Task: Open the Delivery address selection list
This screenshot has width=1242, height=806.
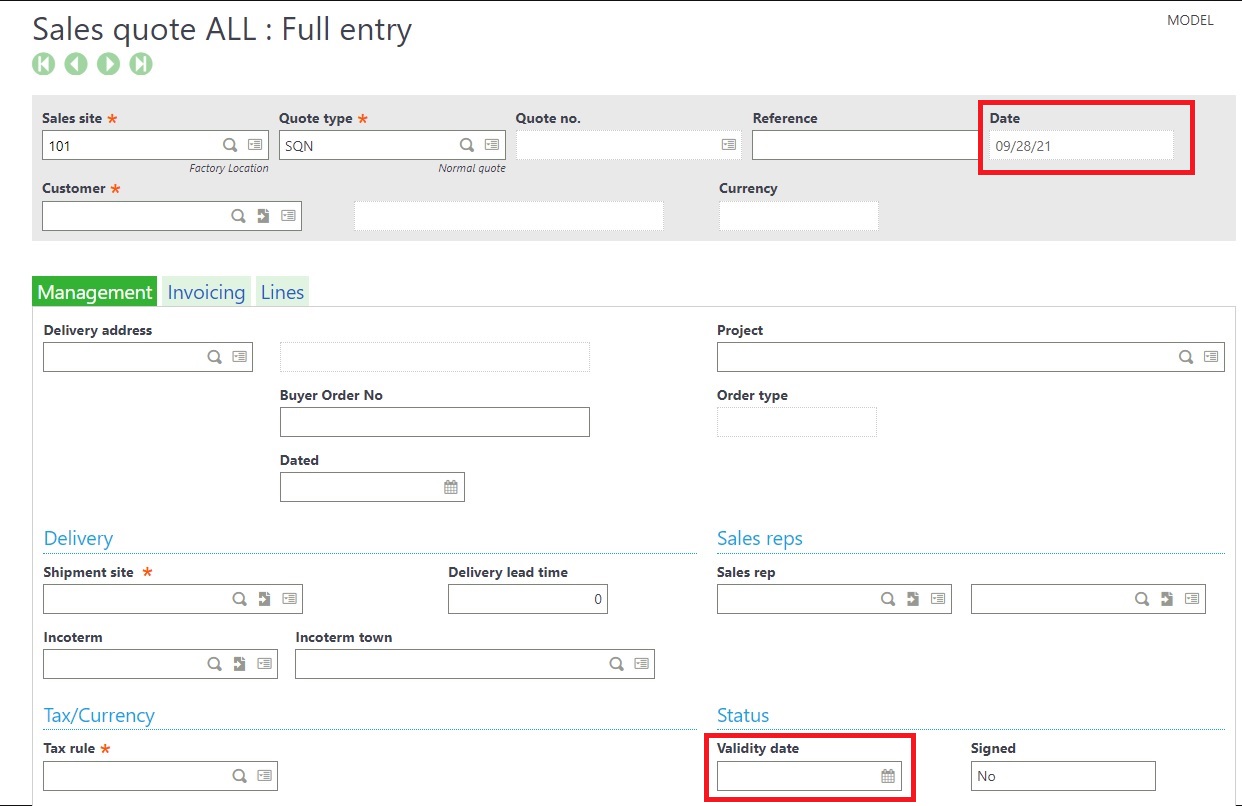Action: click(x=239, y=356)
